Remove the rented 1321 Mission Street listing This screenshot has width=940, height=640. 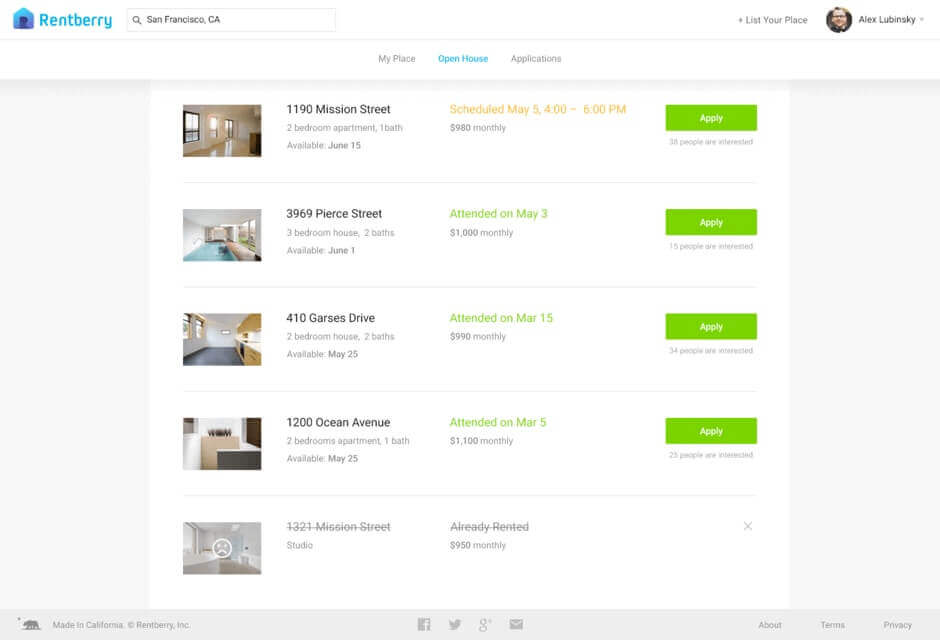pos(748,526)
